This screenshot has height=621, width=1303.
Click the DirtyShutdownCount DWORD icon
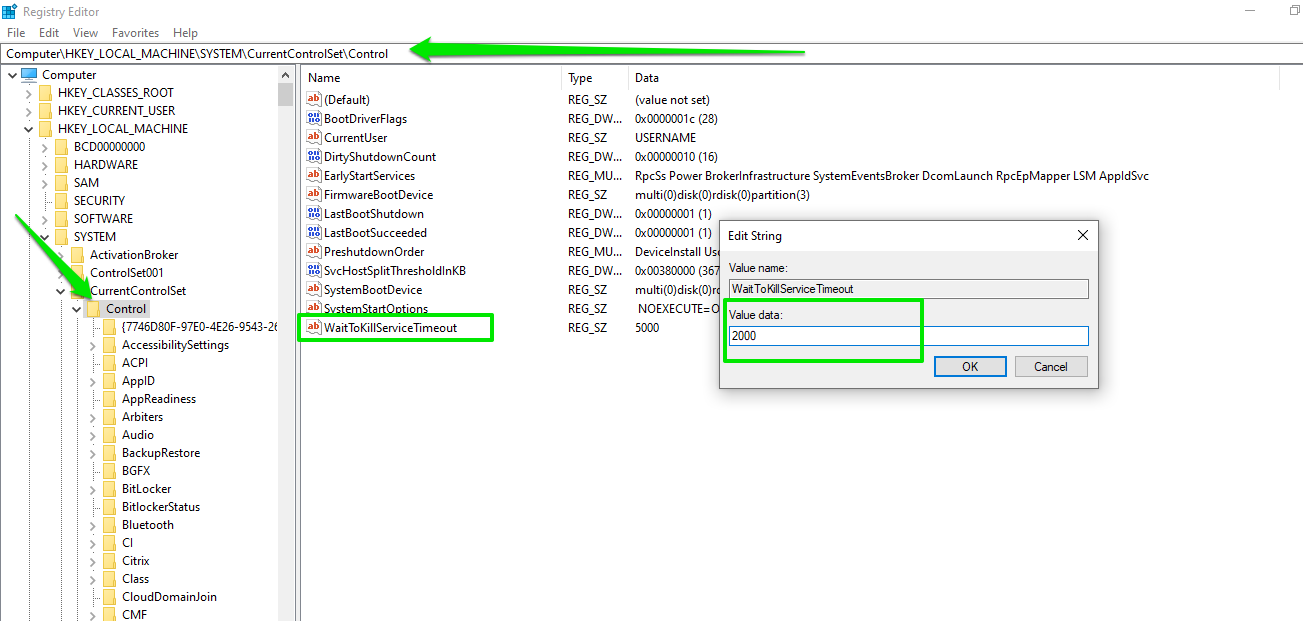pos(313,157)
